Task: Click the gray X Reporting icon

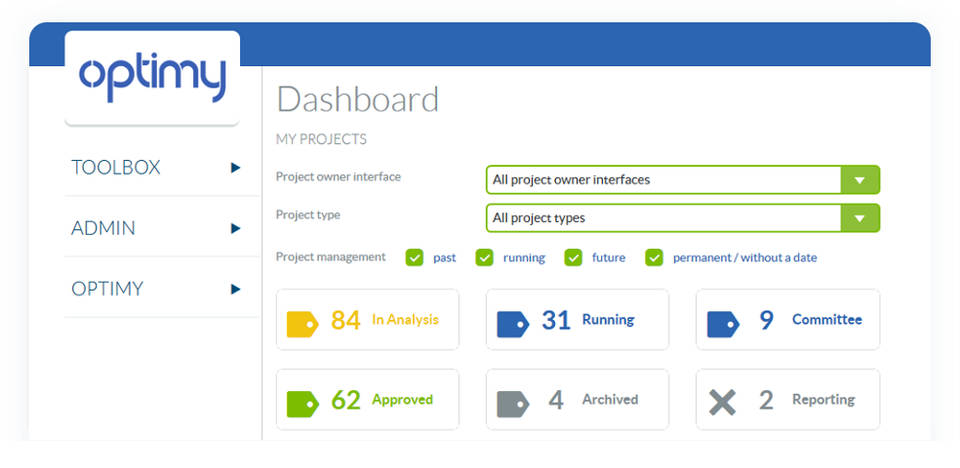Action: (722, 403)
